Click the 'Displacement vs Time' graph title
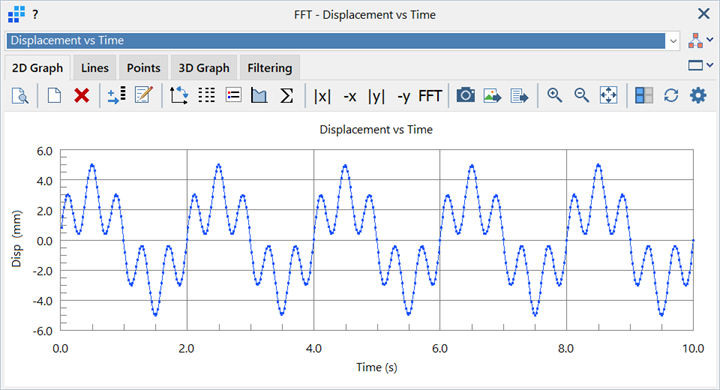The width and height of the screenshot is (720, 390). [x=376, y=130]
